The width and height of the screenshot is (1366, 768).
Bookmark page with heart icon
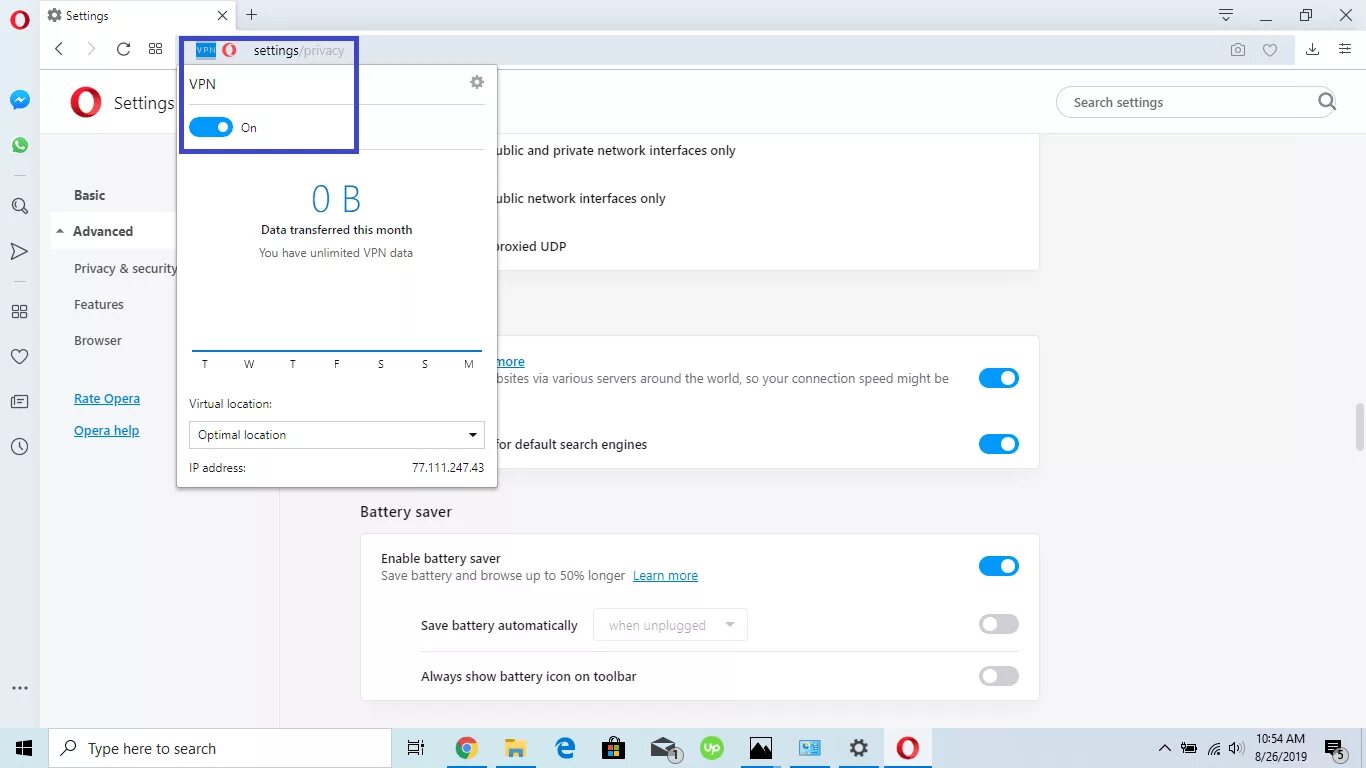point(1270,50)
